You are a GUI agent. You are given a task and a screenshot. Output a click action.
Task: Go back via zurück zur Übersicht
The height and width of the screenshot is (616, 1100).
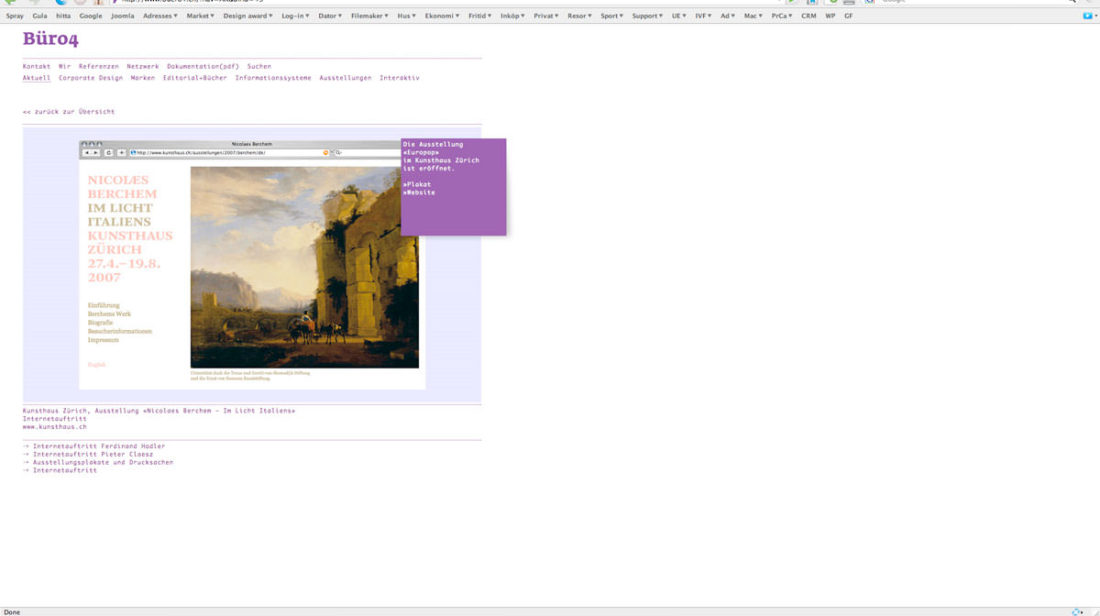click(68, 112)
